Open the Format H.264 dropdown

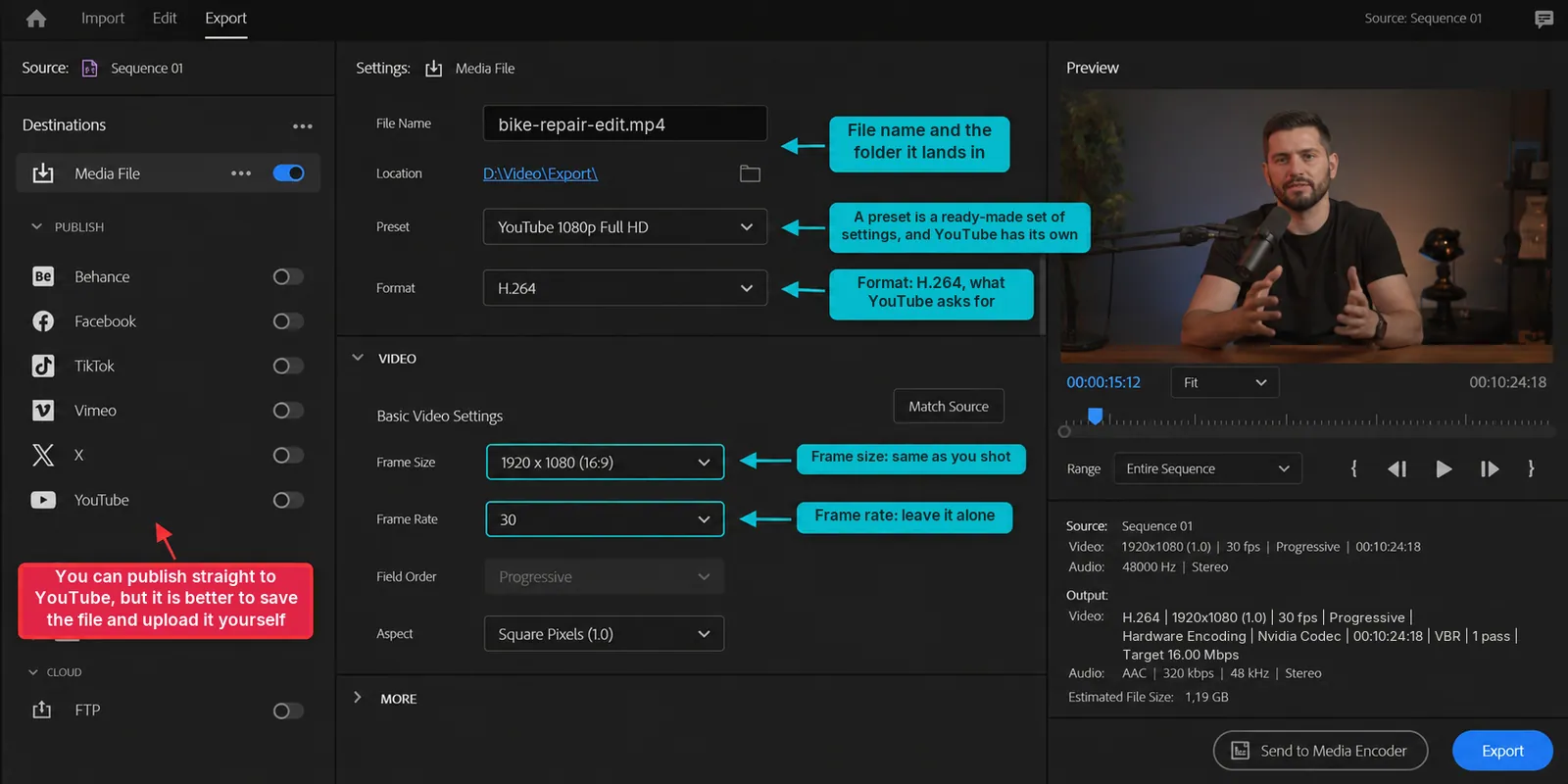pyautogui.click(x=625, y=288)
